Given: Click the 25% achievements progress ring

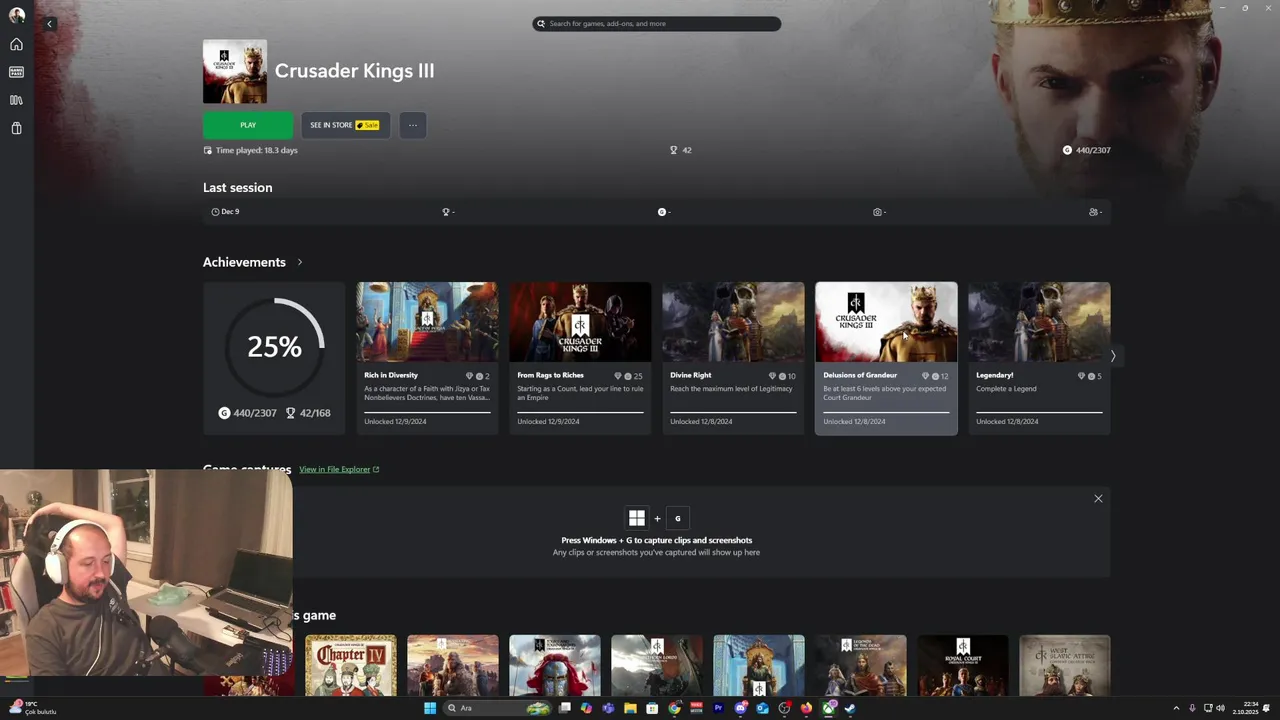Looking at the screenshot, I should coord(274,346).
